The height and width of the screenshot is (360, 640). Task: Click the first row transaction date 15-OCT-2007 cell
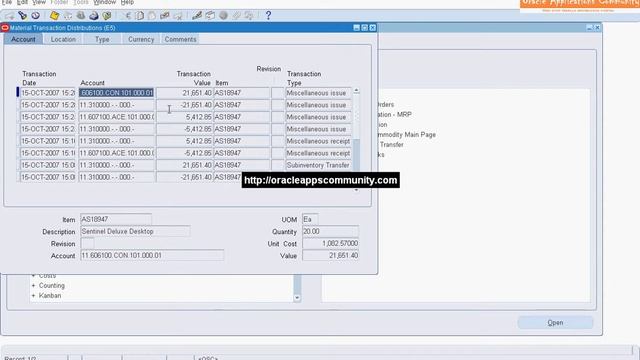coord(48,93)
